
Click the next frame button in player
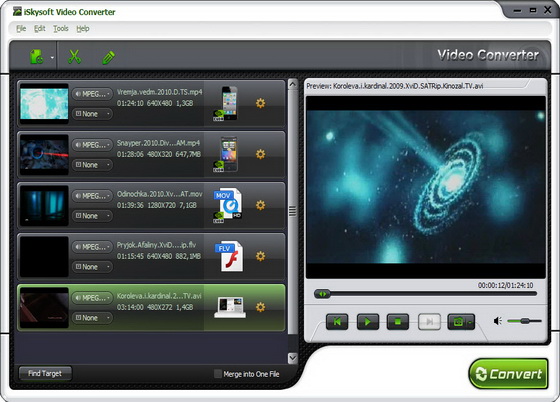click(x=429, y=322)
